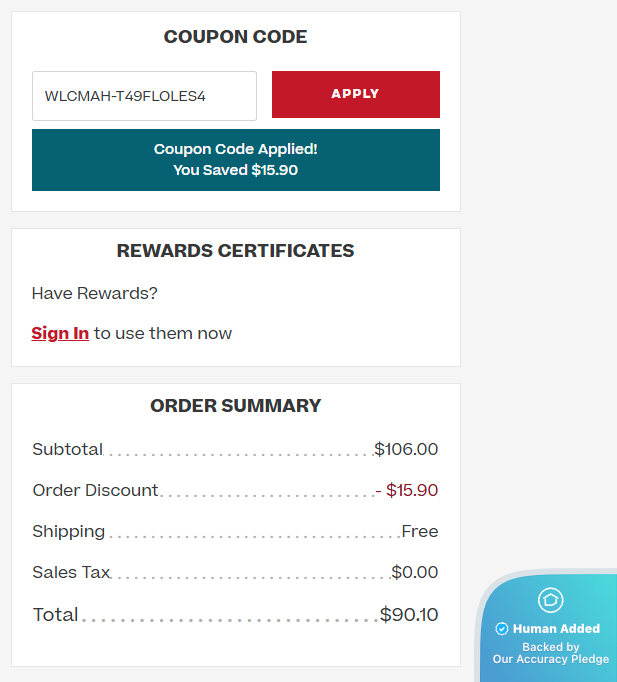Select the "Backed by Our Accuracy Pledge" text
The image size is (617, 682).
click(551, 653)
